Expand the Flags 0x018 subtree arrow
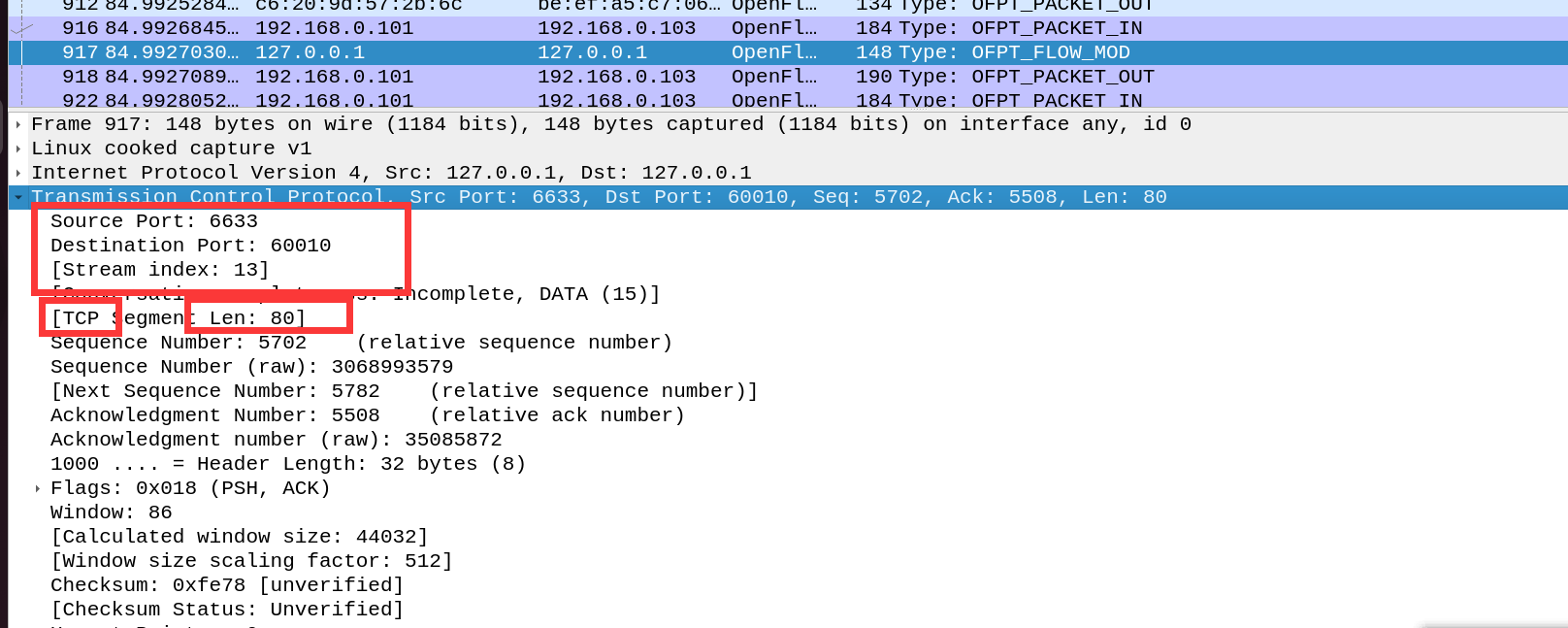 point(38,488)
